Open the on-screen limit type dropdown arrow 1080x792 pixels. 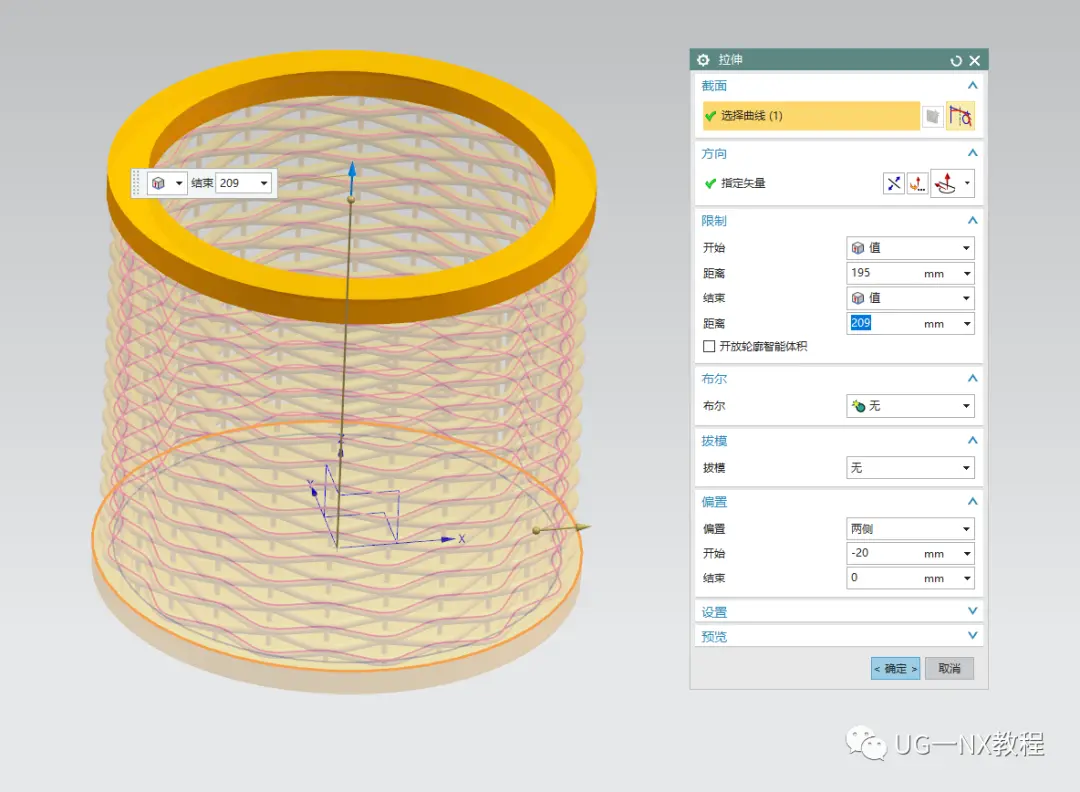tap(179, 183)
